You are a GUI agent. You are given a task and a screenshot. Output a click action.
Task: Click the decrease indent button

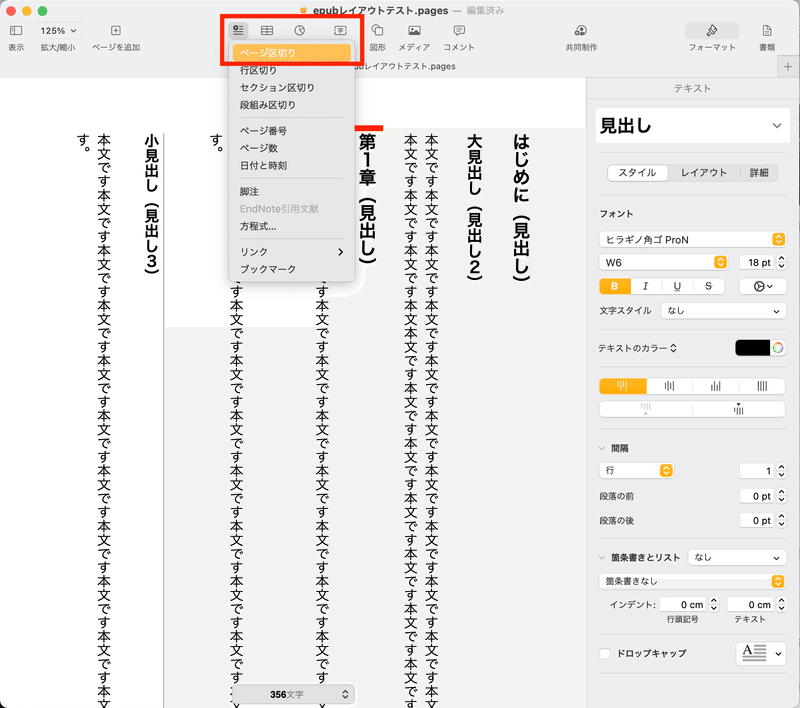tap(645, 409)
